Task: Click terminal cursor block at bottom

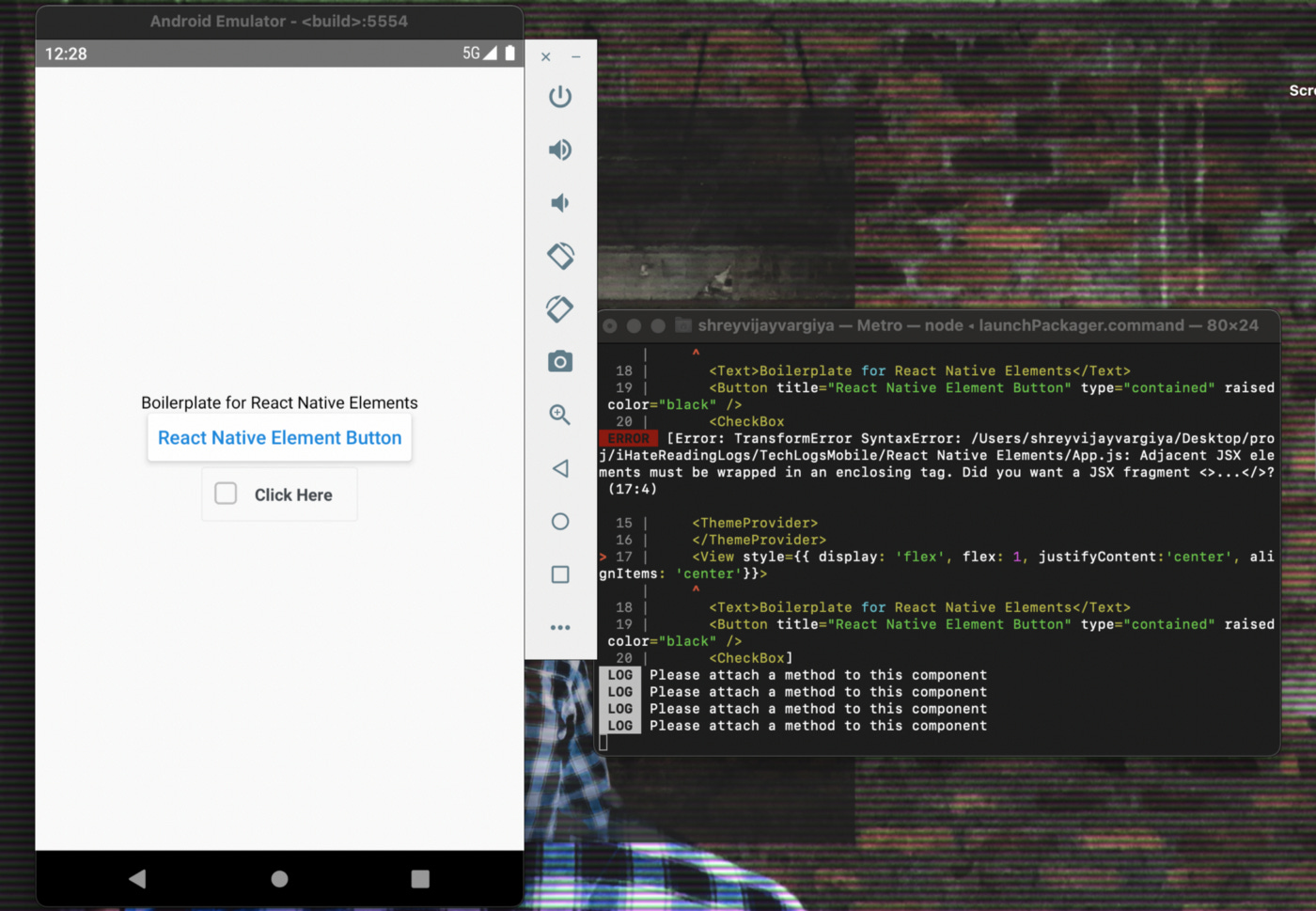Action: click(x=603, y=743)
